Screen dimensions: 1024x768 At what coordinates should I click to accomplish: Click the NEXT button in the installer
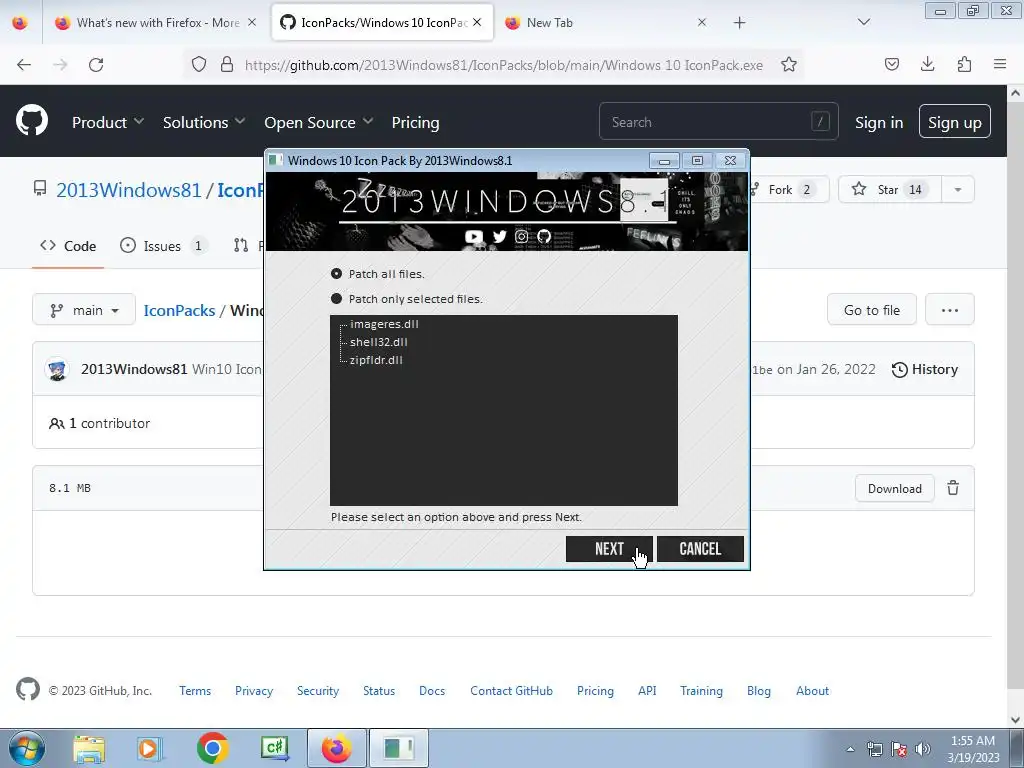(609, 549)
